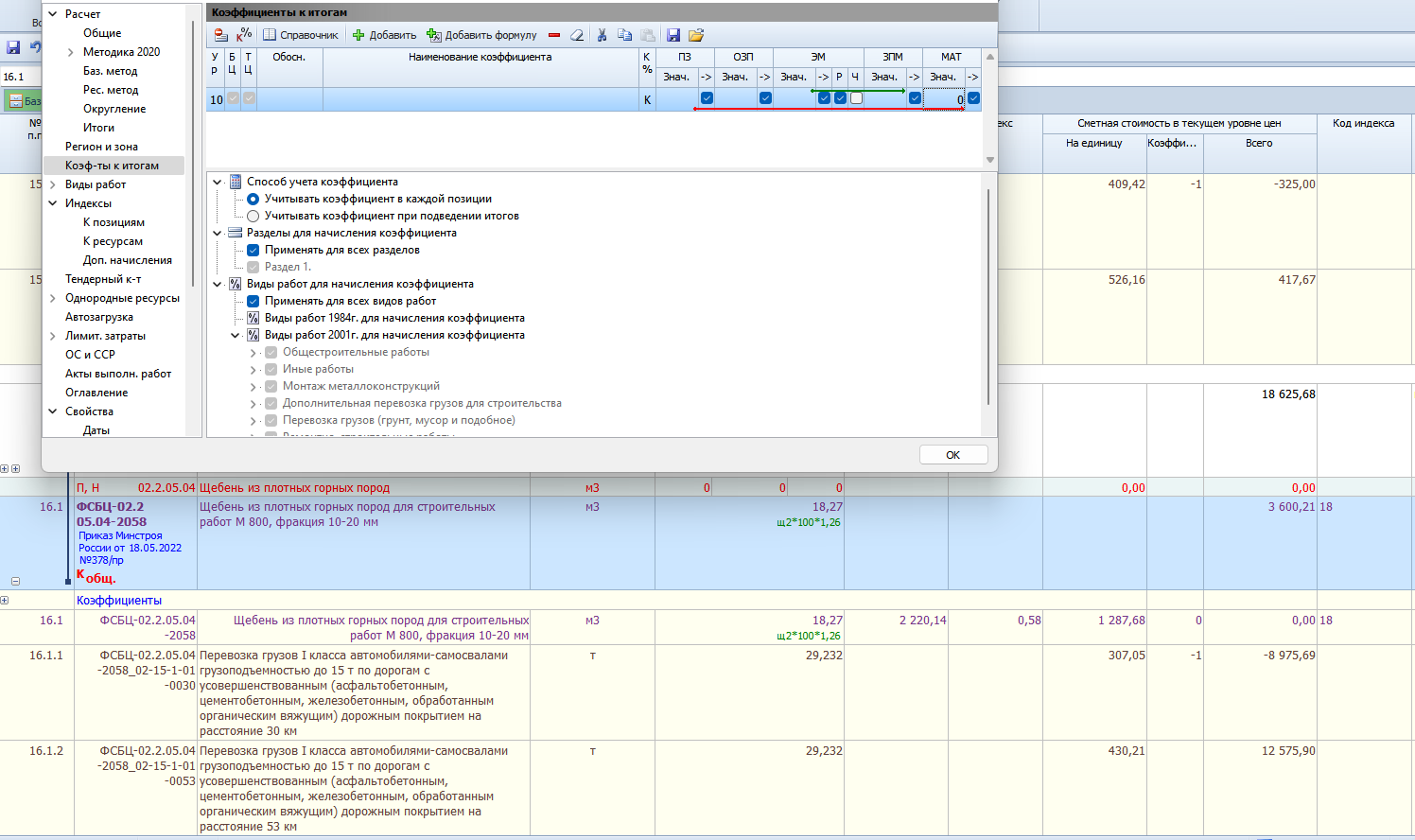Click the МАТ value input cell

click(943, 99)
